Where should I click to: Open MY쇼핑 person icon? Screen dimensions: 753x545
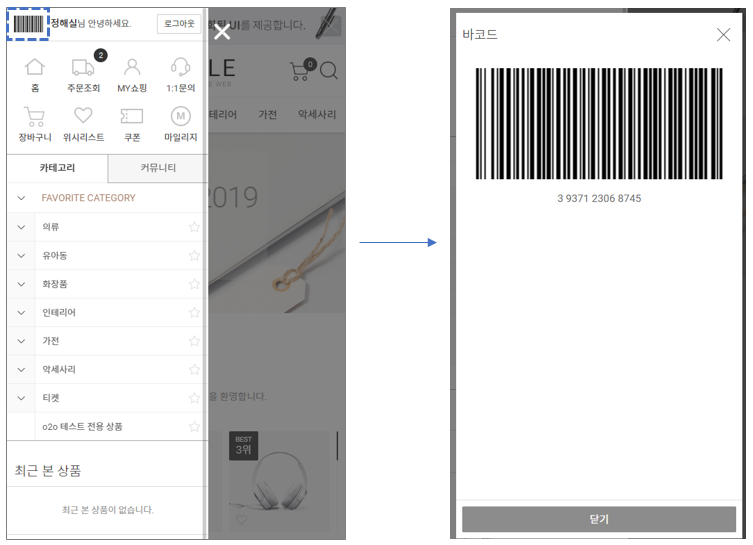[132, 67]
